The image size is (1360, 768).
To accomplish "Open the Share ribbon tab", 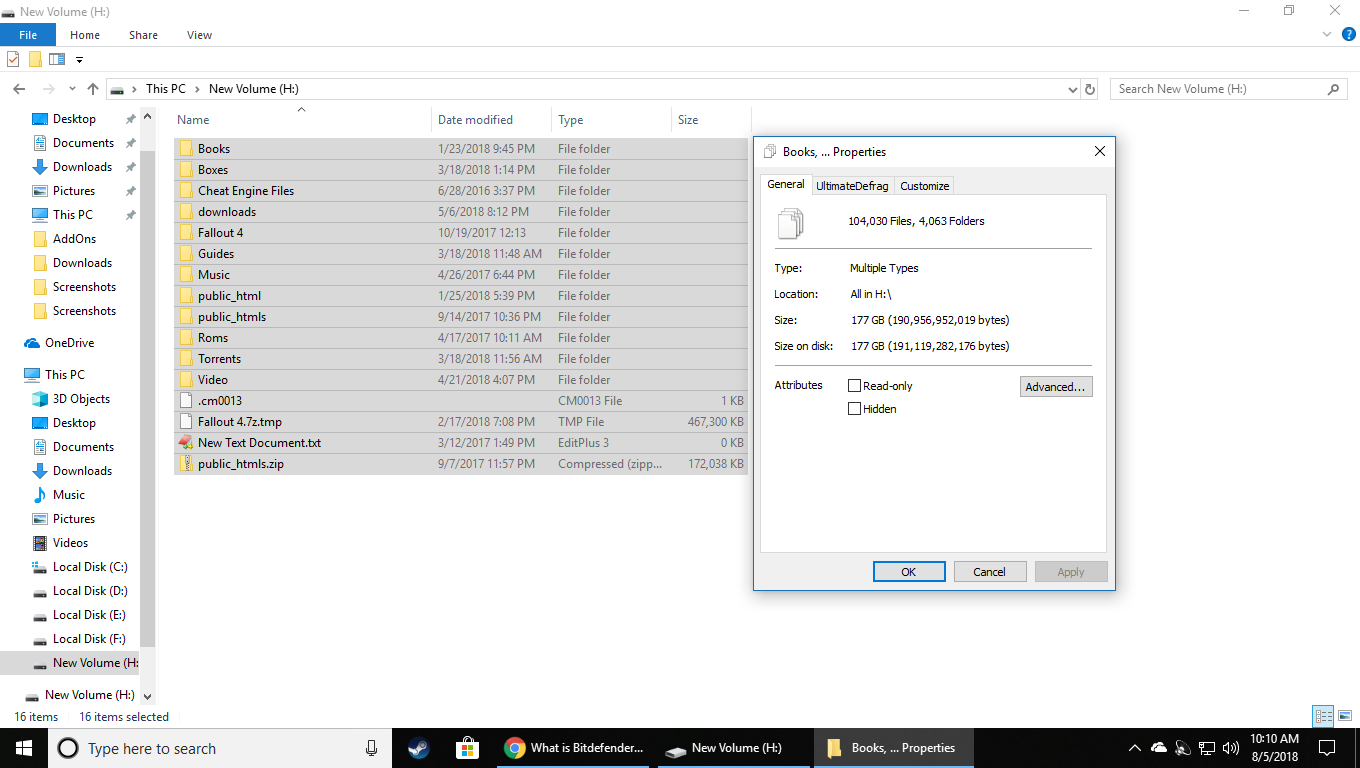I will tap(143, 35).
